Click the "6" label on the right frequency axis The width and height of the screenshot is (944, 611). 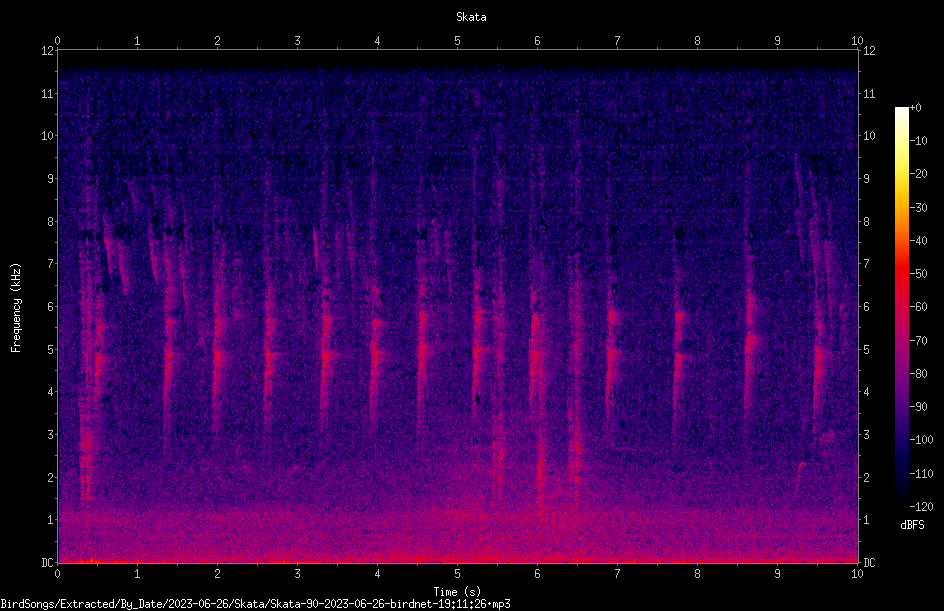click(866, 306)
